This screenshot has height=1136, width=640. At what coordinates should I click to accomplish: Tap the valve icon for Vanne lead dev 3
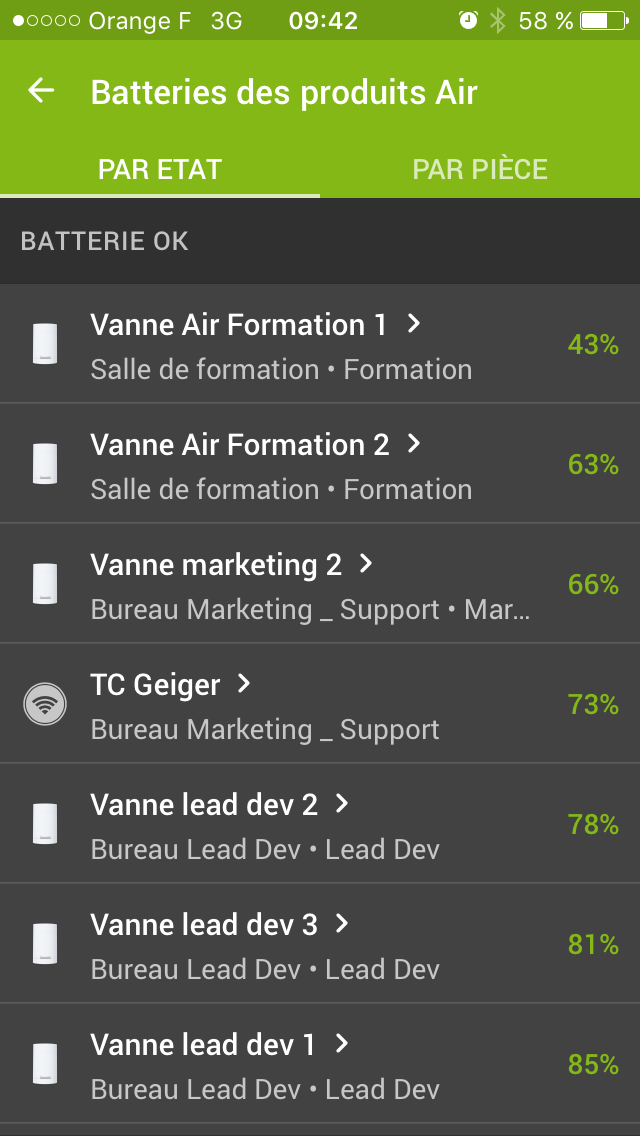pos(44,944)
